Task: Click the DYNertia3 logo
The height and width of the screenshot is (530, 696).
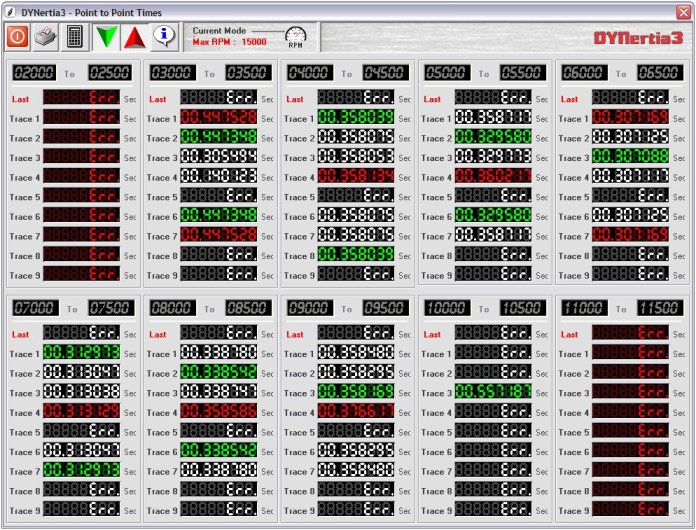Action: point(637,38)
